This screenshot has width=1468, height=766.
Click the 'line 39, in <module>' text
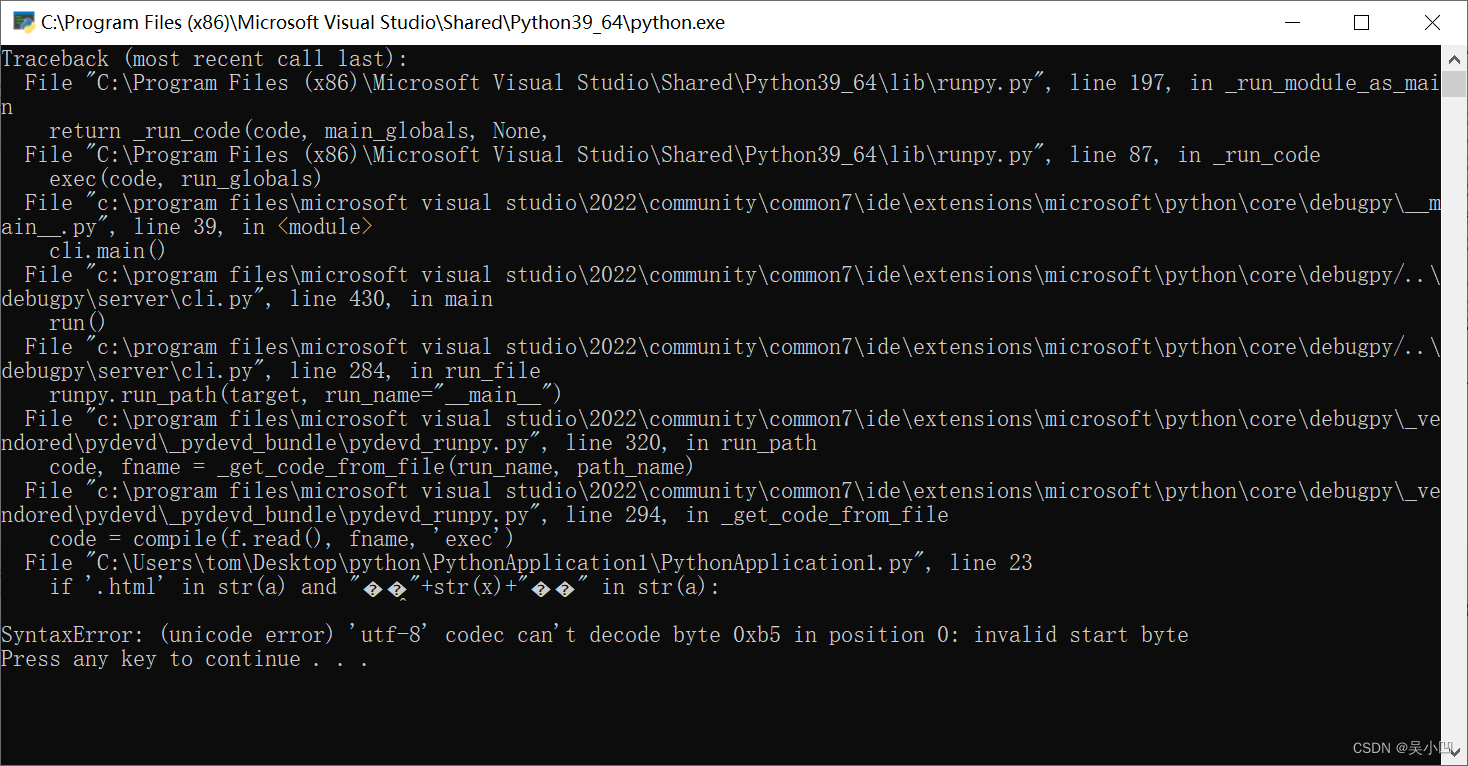point(253,227)
